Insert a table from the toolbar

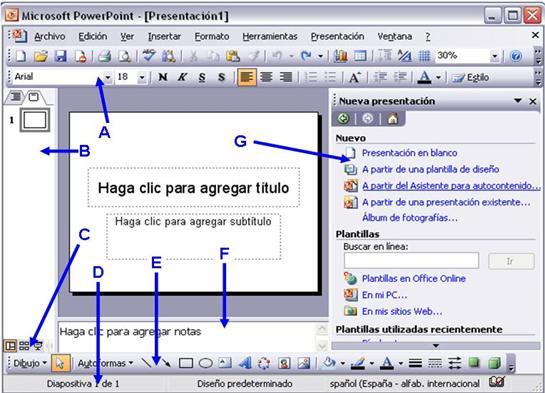tap(360, 56)
